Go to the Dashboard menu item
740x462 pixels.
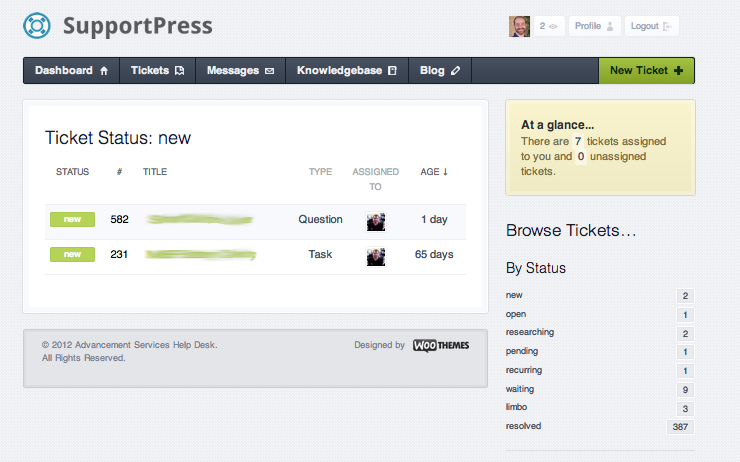(x=71, y=70)
